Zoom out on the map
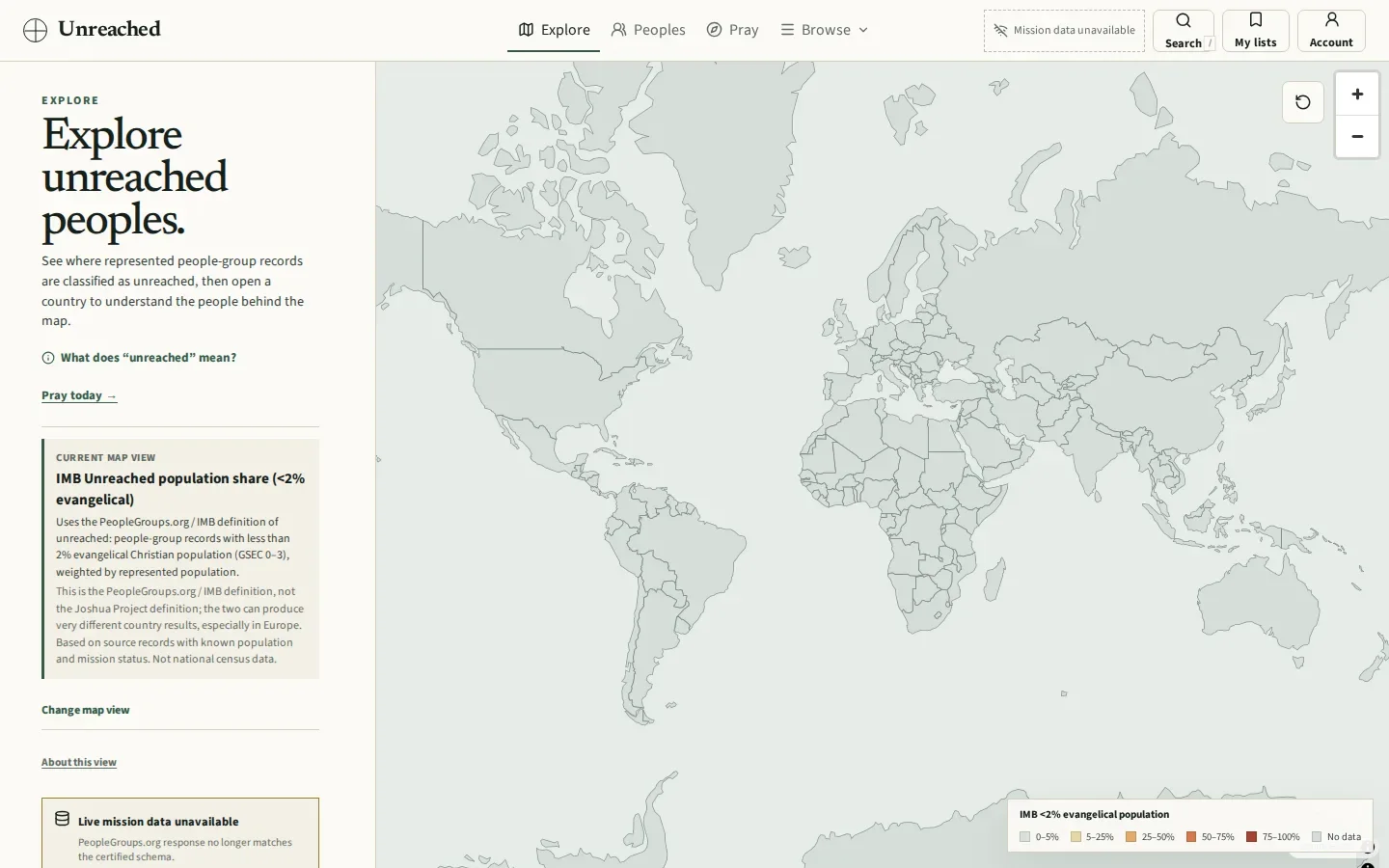This screenshot has width=1389, height=868. (1357, 137)
